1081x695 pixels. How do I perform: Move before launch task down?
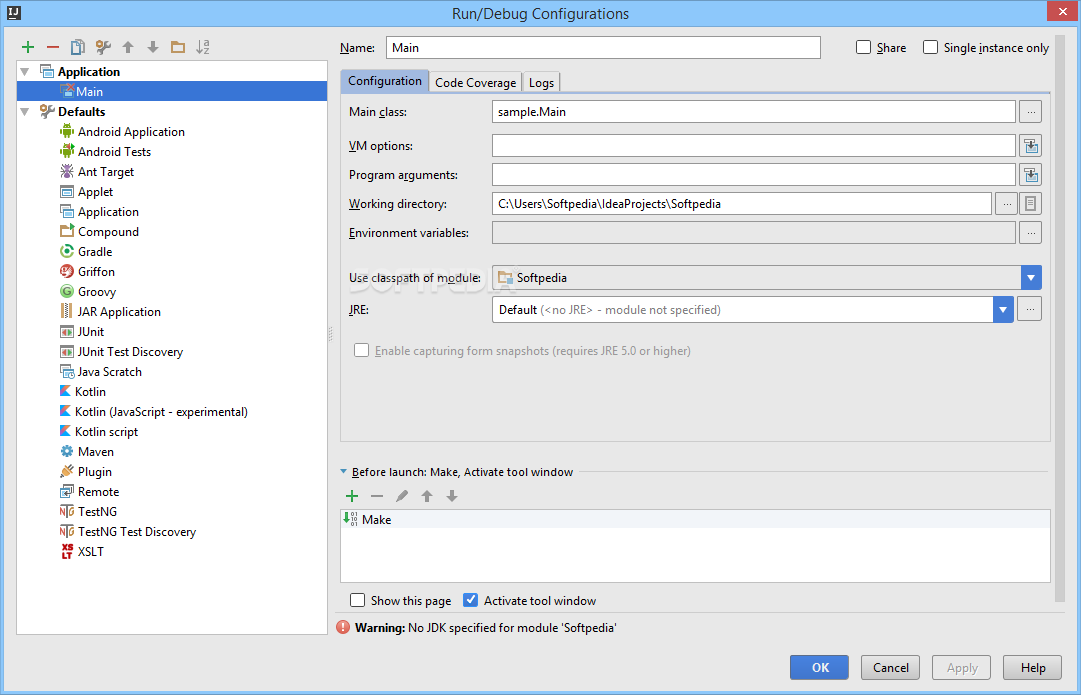[x=452, y=496]
